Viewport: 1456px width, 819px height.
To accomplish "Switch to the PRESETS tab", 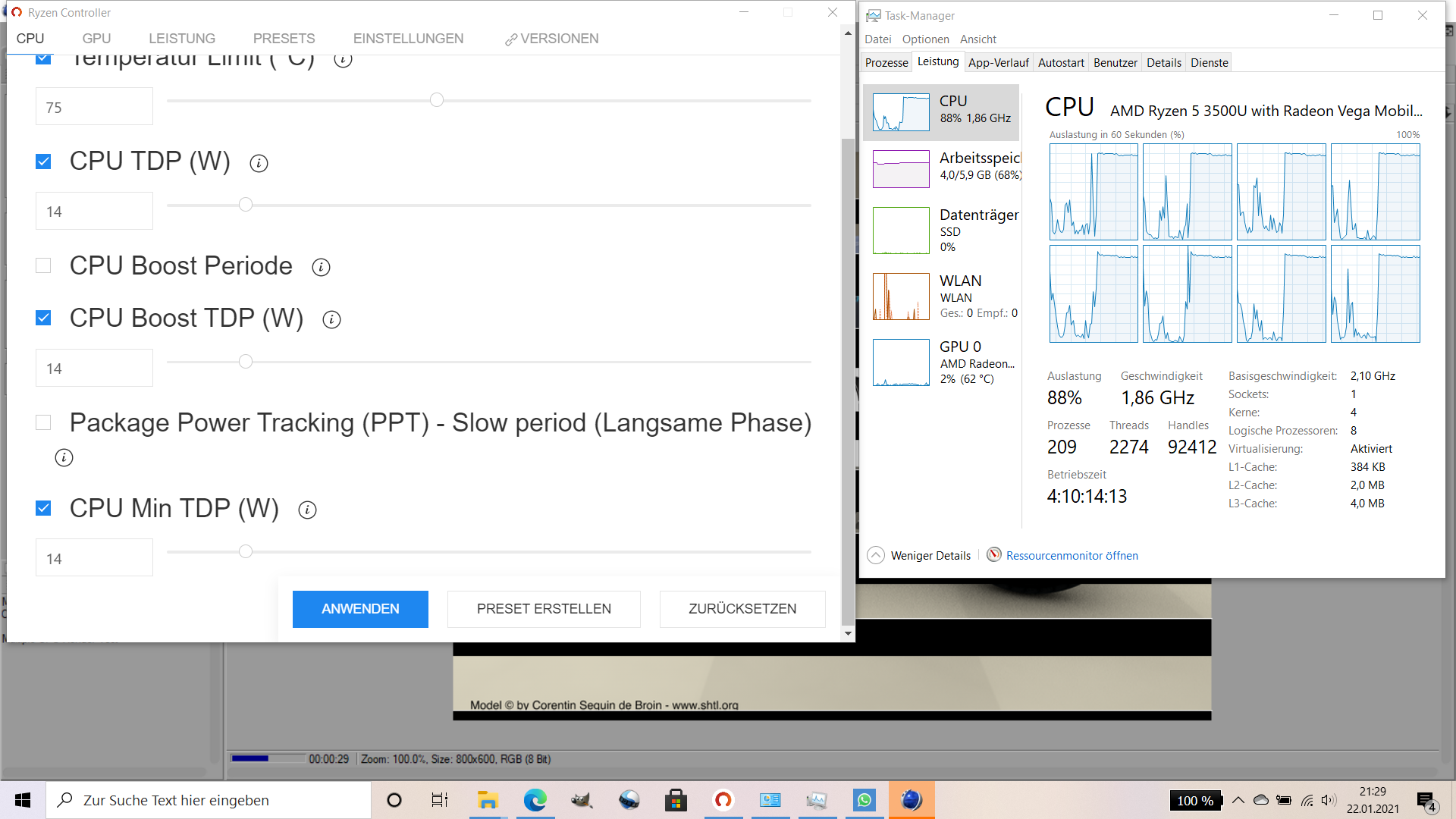I will point(284,39).
